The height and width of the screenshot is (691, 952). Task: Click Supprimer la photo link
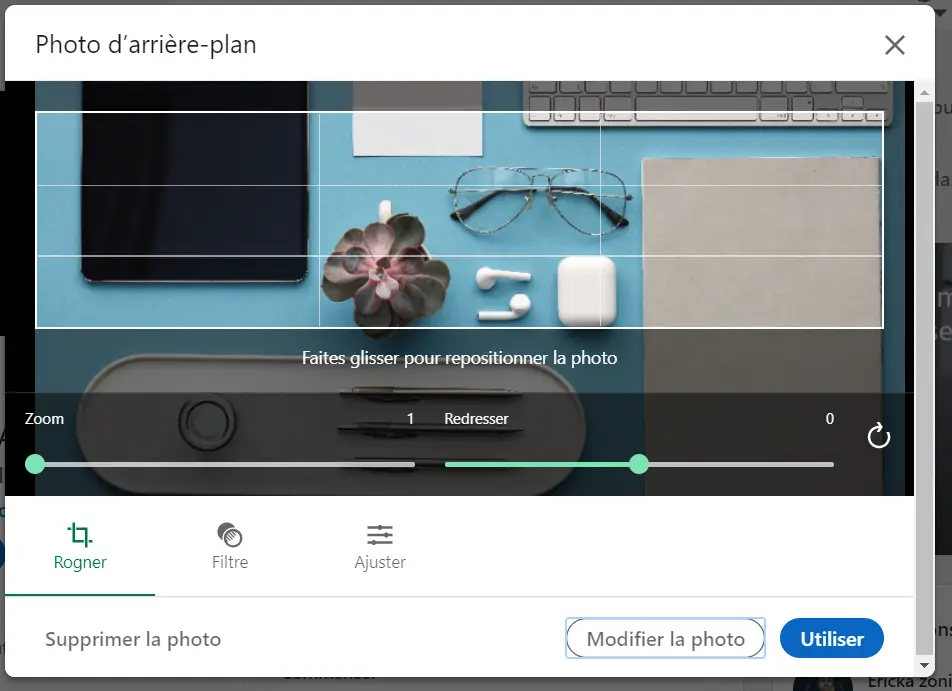pos(132,638)
